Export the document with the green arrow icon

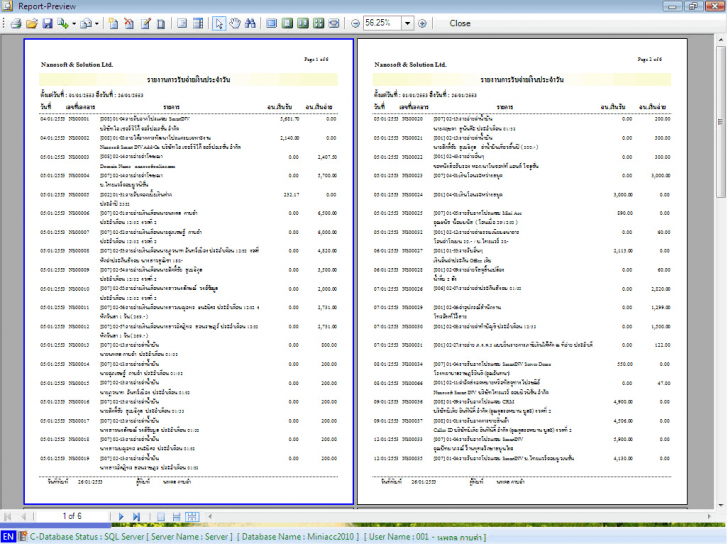tap(63, 23)
